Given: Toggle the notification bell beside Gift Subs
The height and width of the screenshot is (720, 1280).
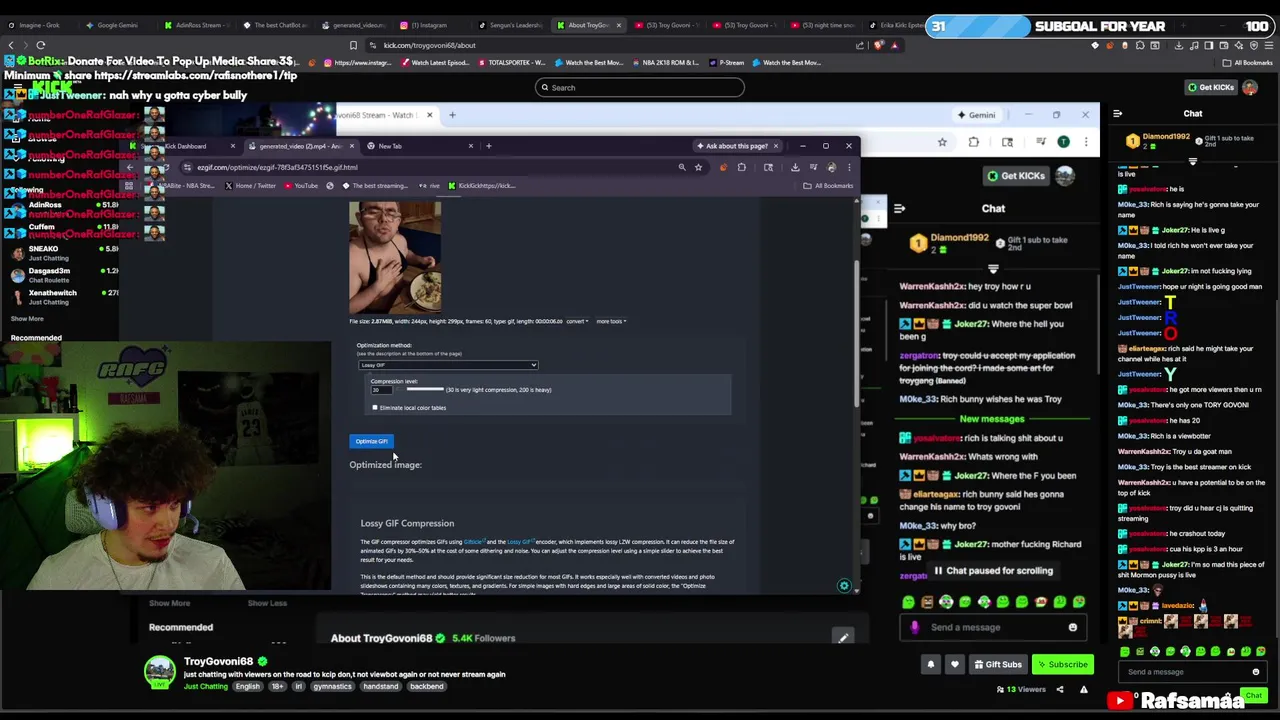Looking at the screenshot, I should coord(930,664).
